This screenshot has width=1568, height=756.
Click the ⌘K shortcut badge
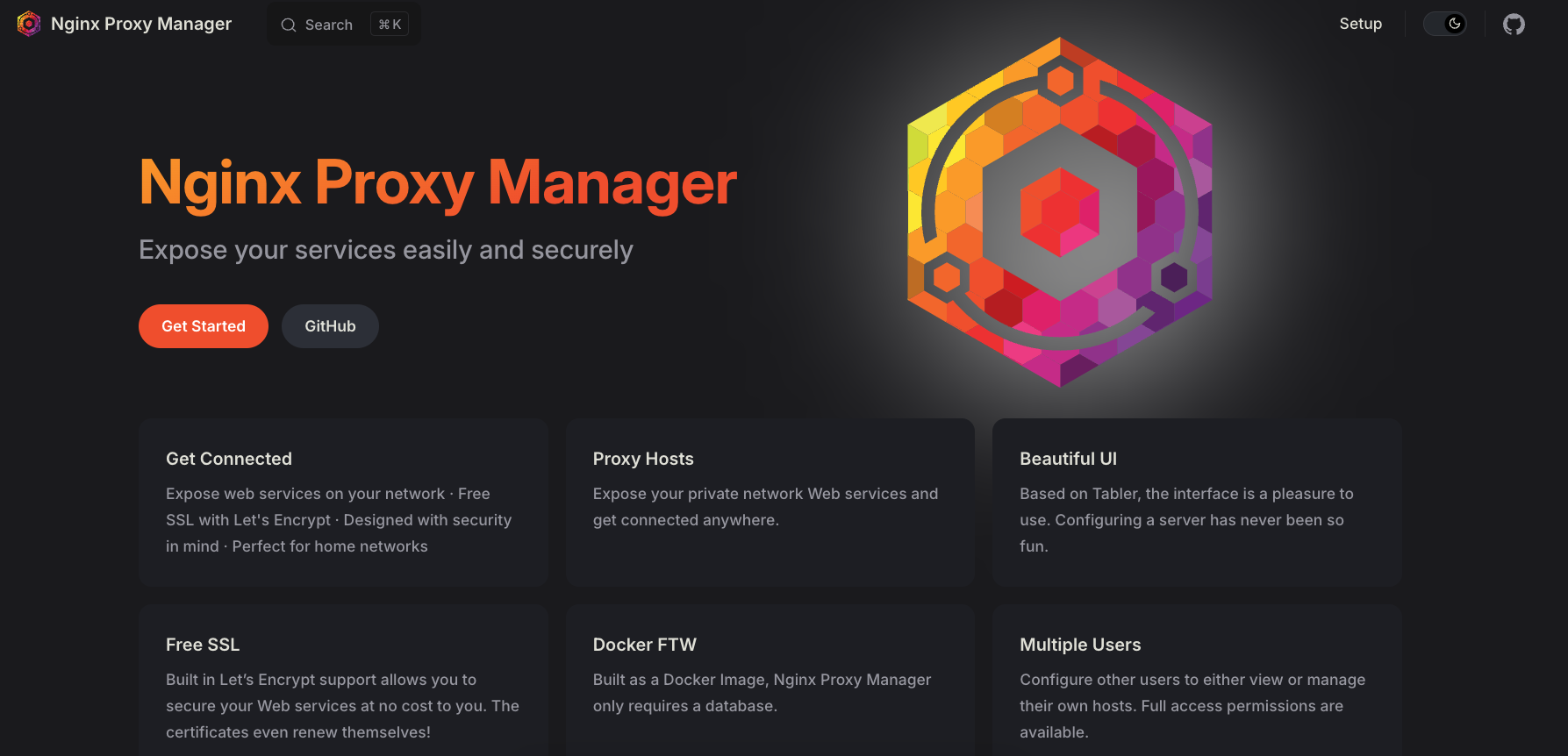click(390, 25)
